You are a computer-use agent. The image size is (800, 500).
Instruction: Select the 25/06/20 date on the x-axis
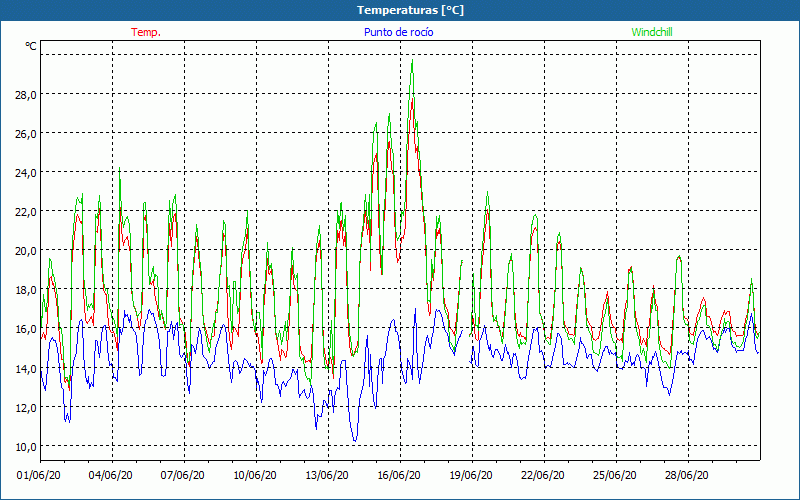pyautogui.click(x=616, y=476)
